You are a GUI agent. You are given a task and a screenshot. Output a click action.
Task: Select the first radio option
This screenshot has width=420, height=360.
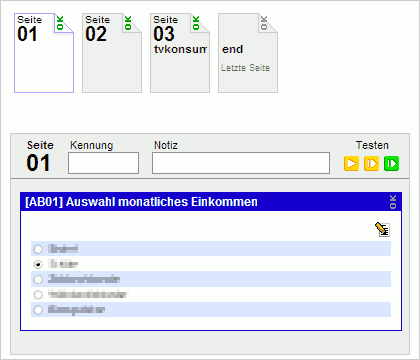coord(38,249)
